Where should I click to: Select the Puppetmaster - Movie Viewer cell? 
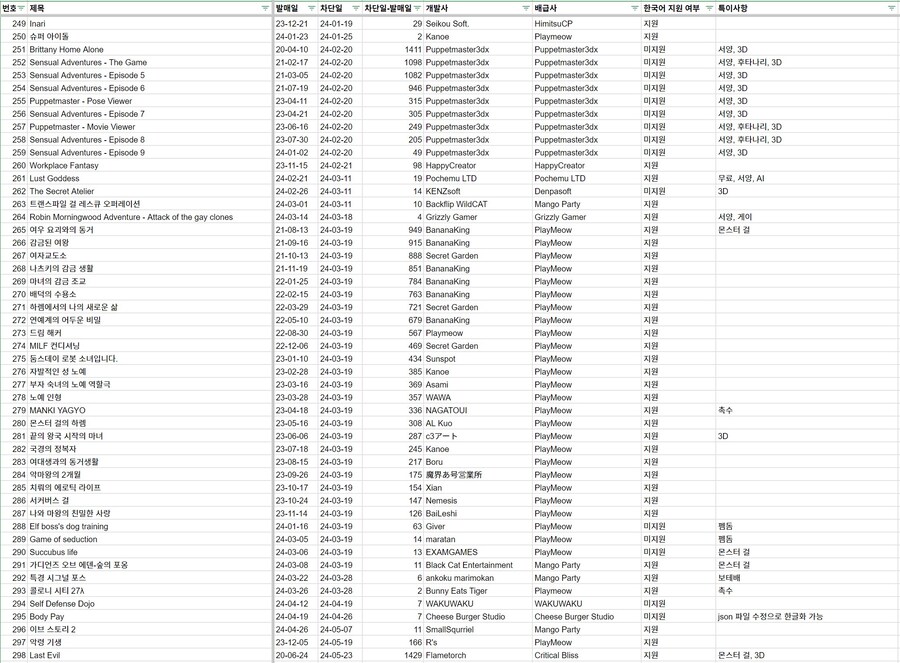pyautogui.click(x=151, y=127)
